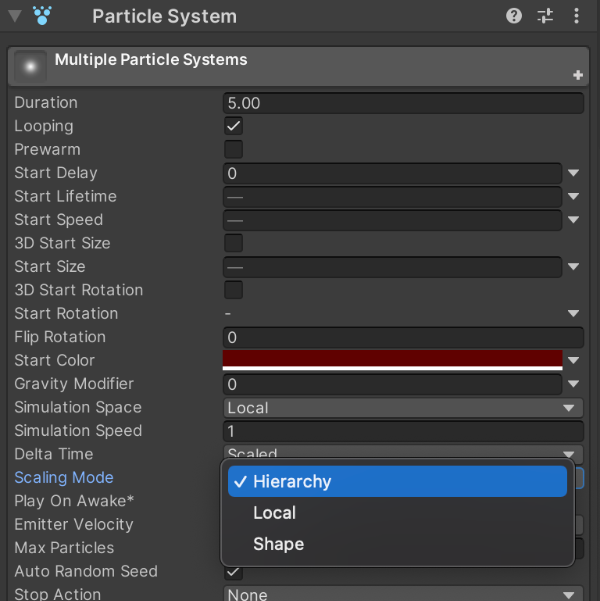
Task: Edit the Simulation Speed value field
Action: tap(403, 431)
